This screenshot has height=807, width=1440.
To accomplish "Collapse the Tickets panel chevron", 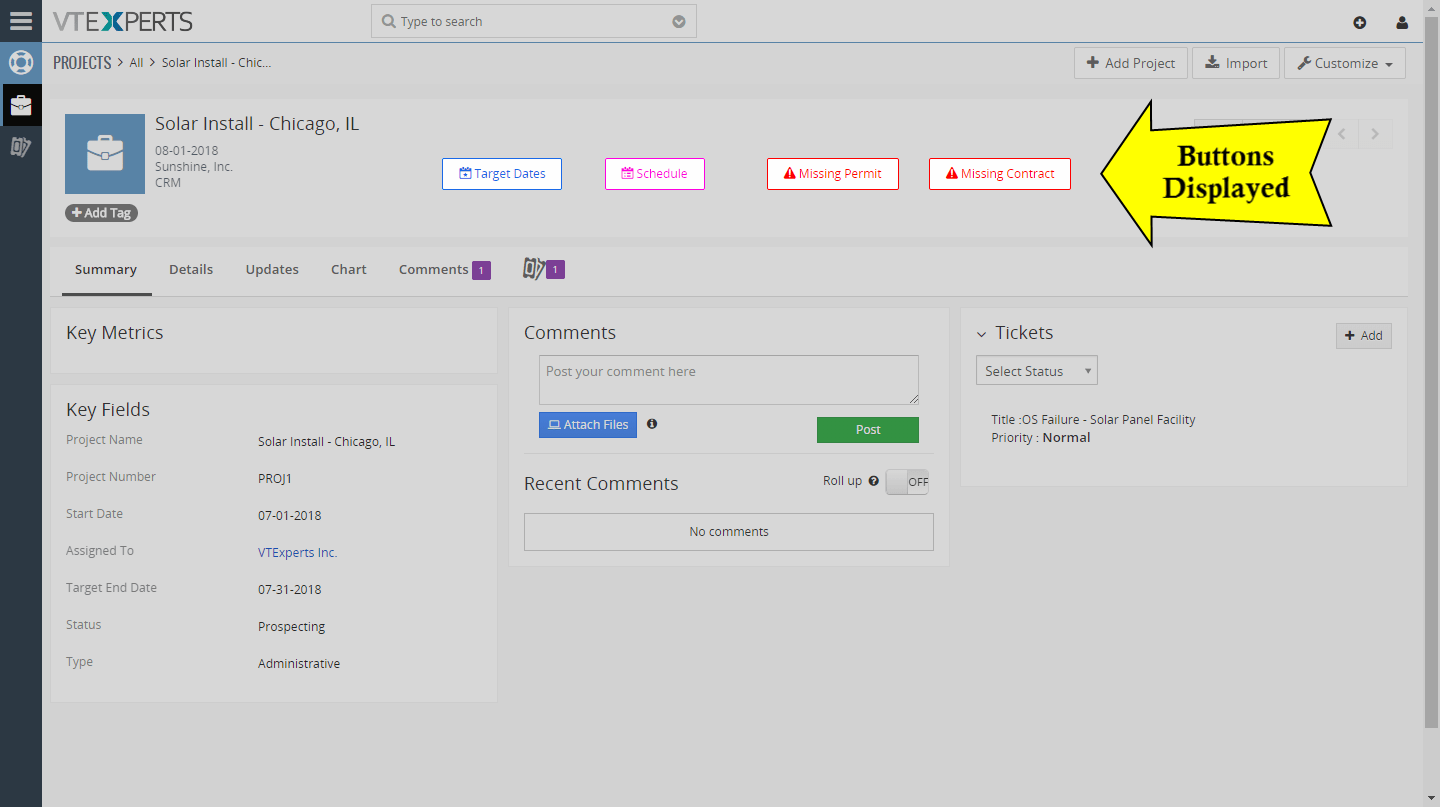I will click(x=981, y=333).
